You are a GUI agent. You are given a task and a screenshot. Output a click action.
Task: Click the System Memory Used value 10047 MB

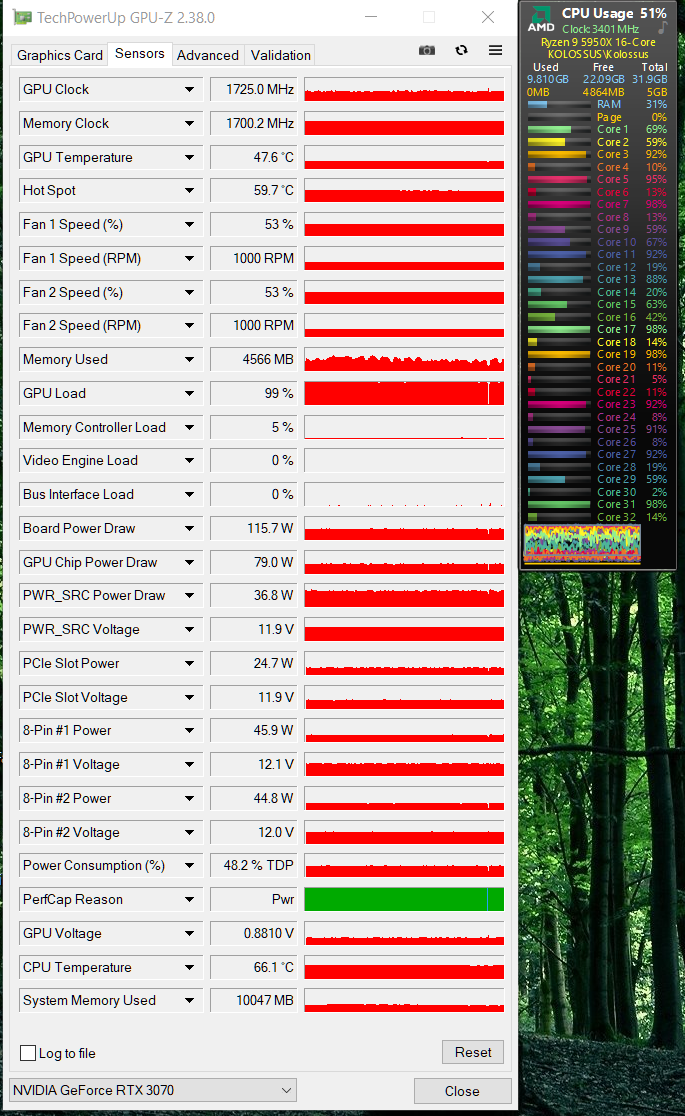(x=254, y=1001)
